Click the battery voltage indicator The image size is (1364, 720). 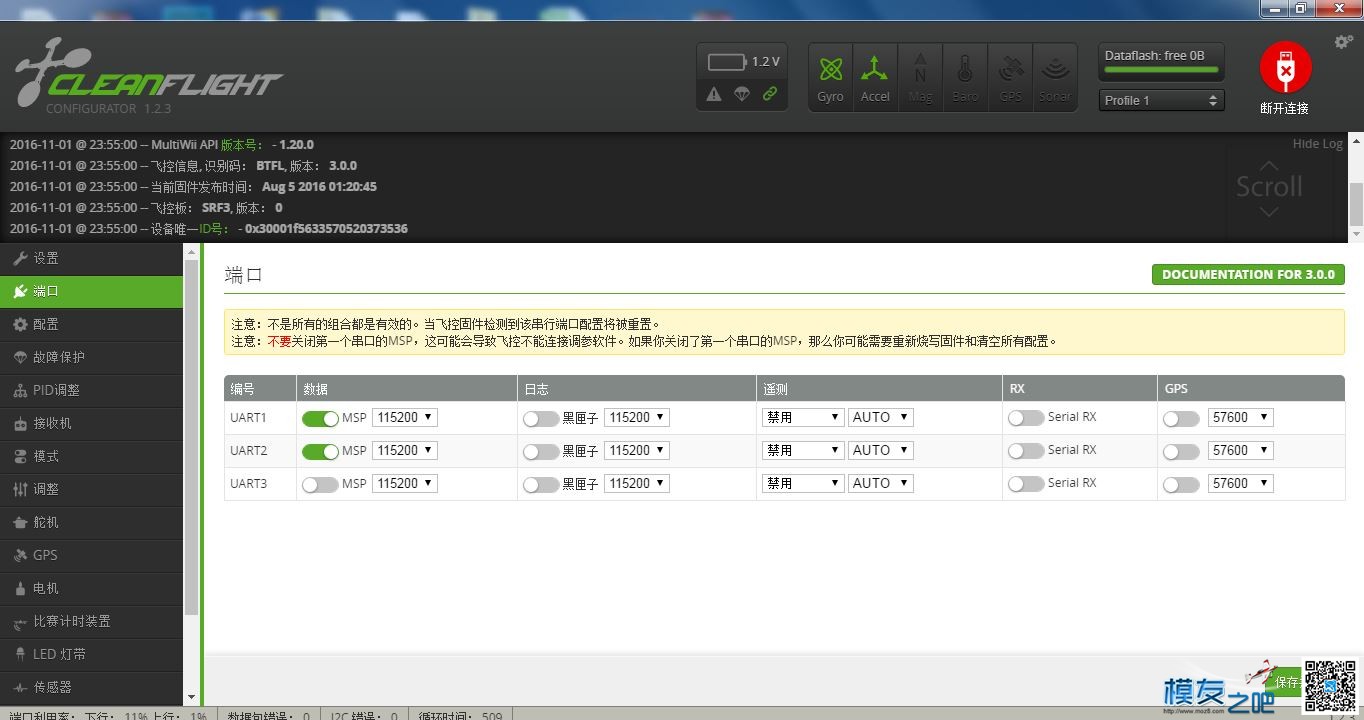(743, 62)
